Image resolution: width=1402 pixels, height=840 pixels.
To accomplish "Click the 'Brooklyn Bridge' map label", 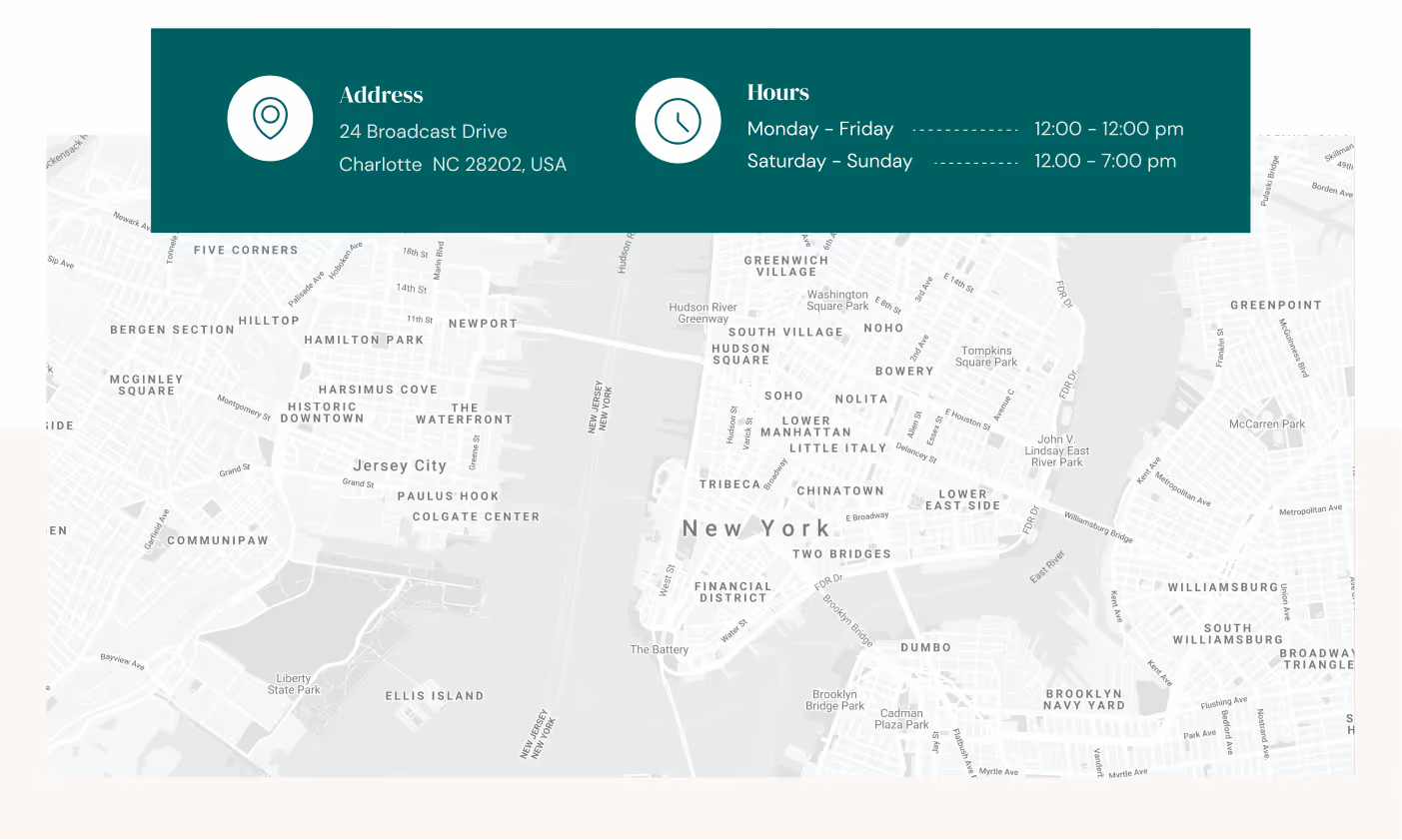I will point(848,621).
